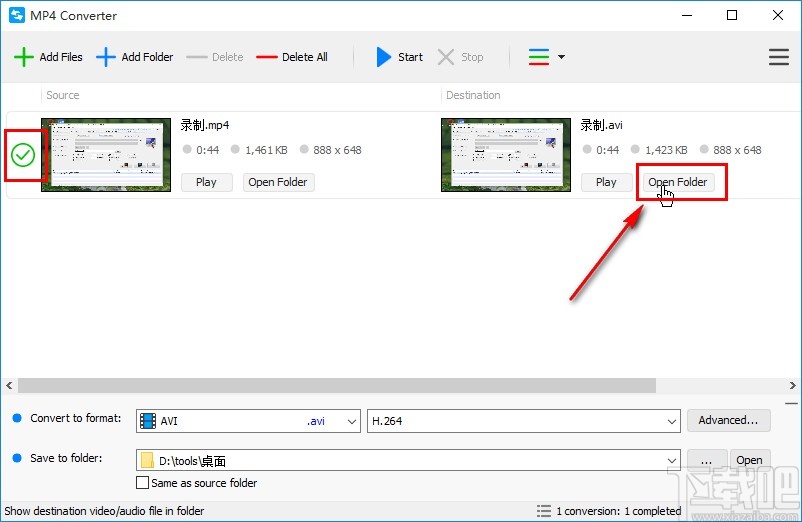Screen dimensions: 802x522
Task: Open the hamburger menu on the right
Action: [779, 57]
